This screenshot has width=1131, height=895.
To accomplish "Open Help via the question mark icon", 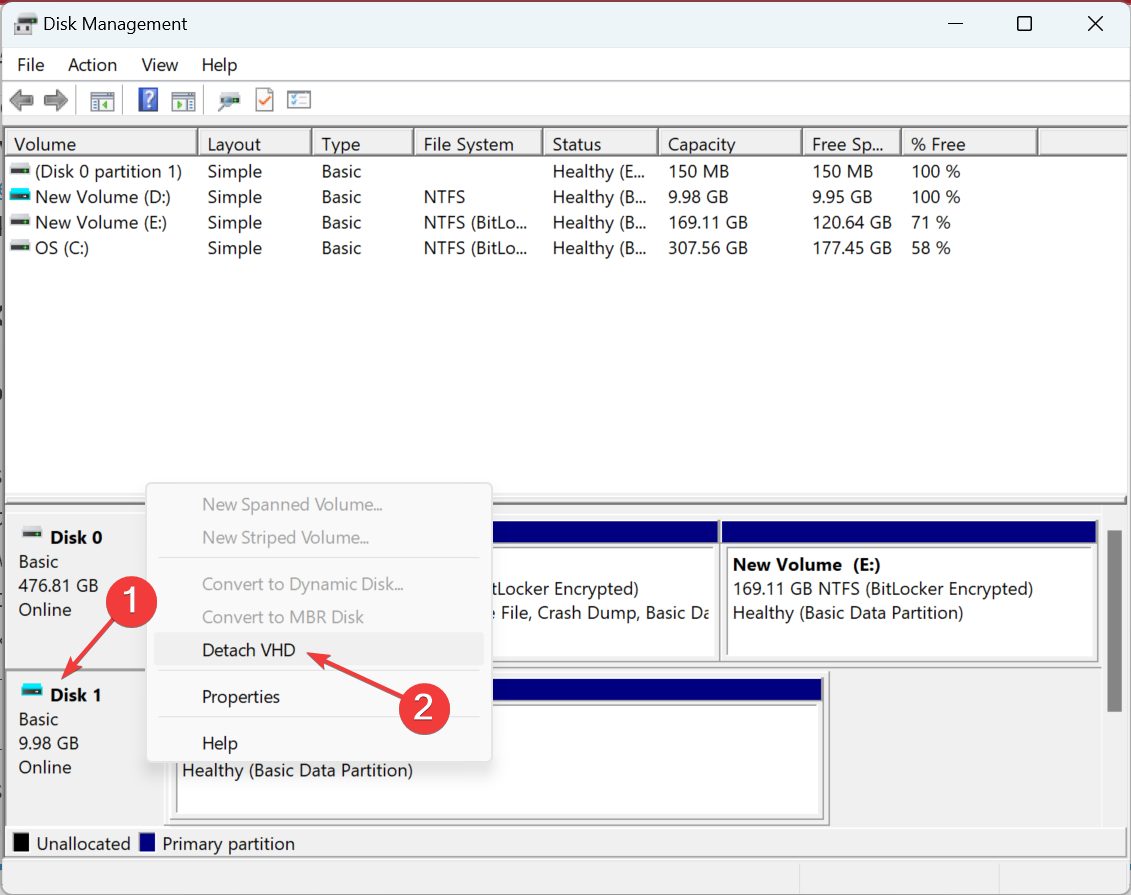I will tap(148, 100).
